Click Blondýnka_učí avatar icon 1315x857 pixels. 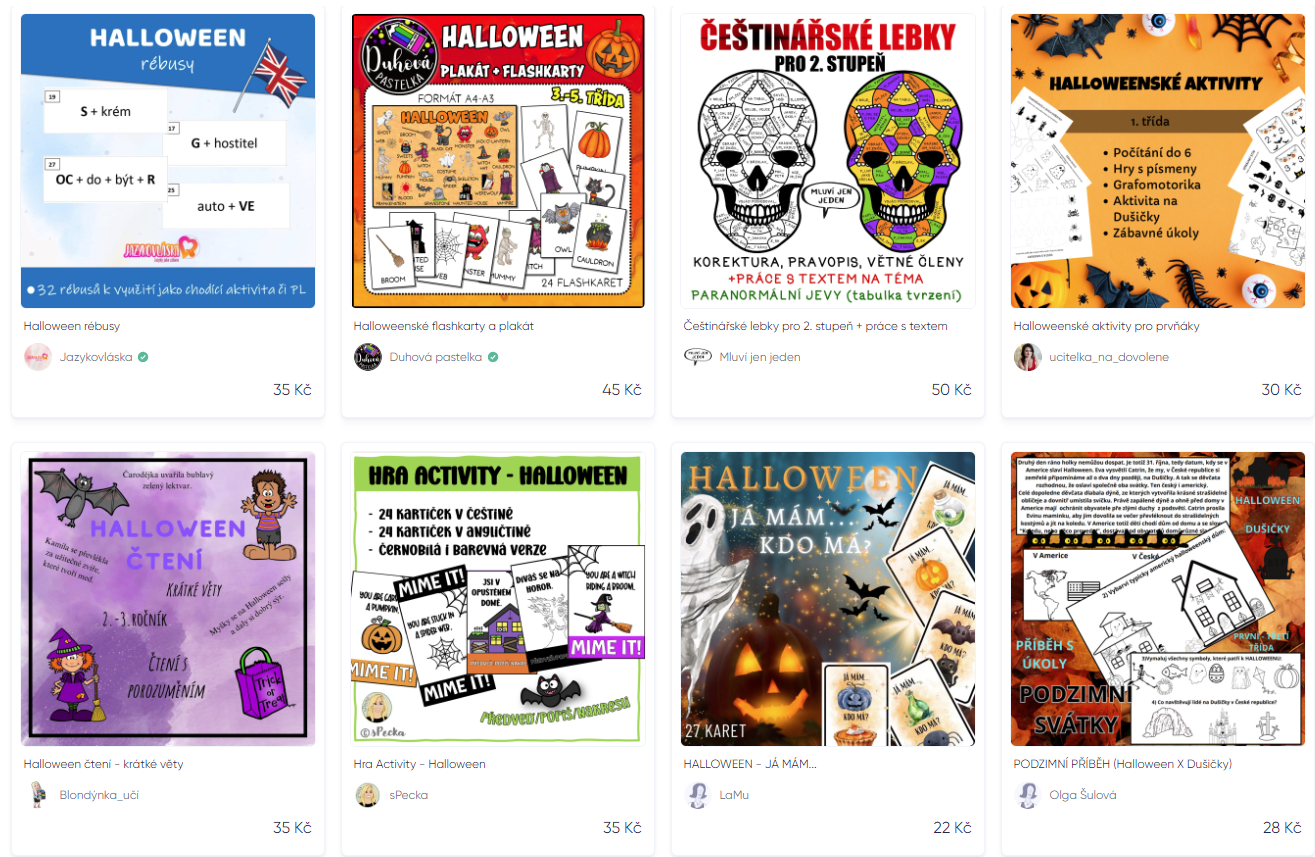click(x=38, y=795)
